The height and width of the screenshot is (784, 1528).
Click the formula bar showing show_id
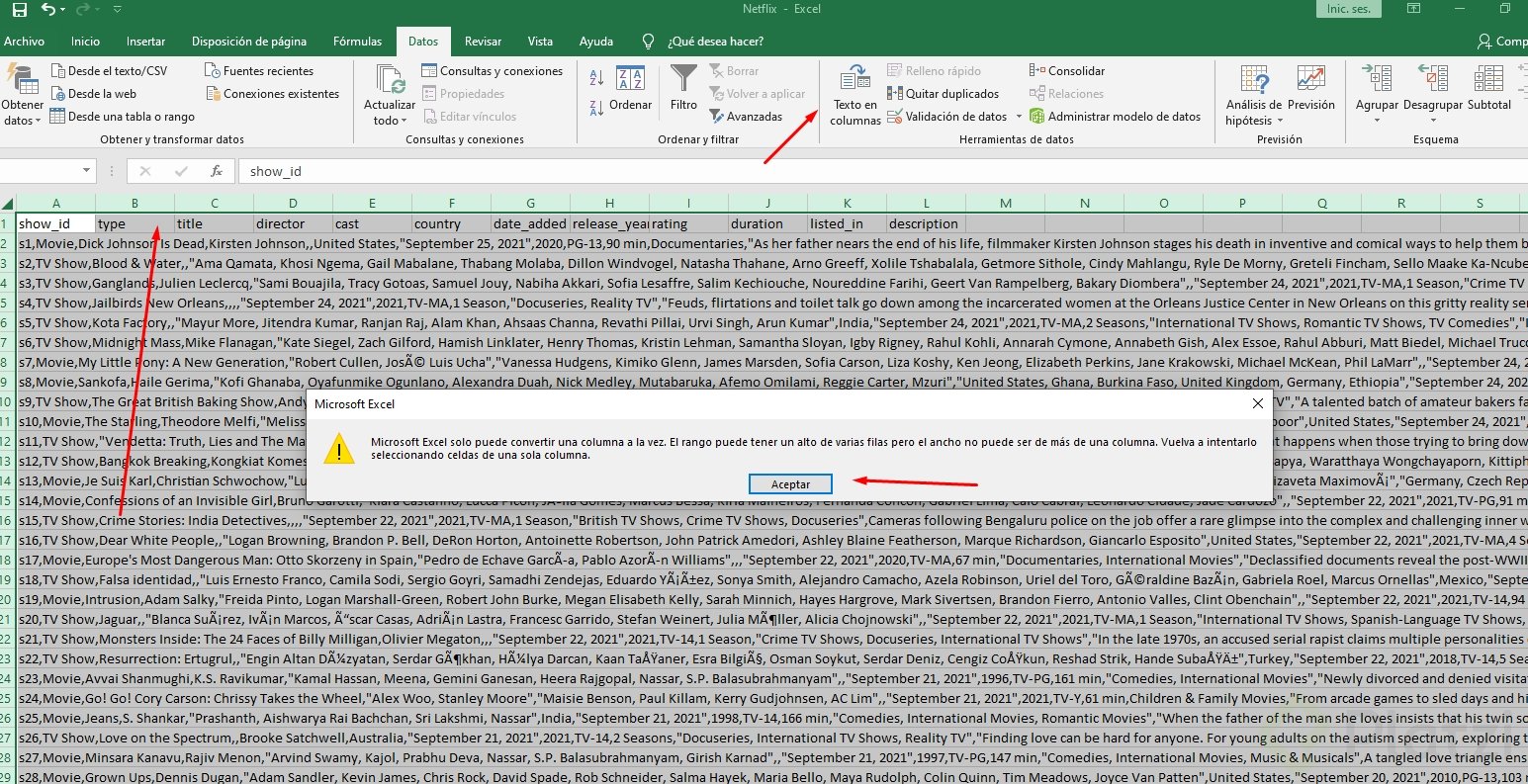click(x=882, y=171)
